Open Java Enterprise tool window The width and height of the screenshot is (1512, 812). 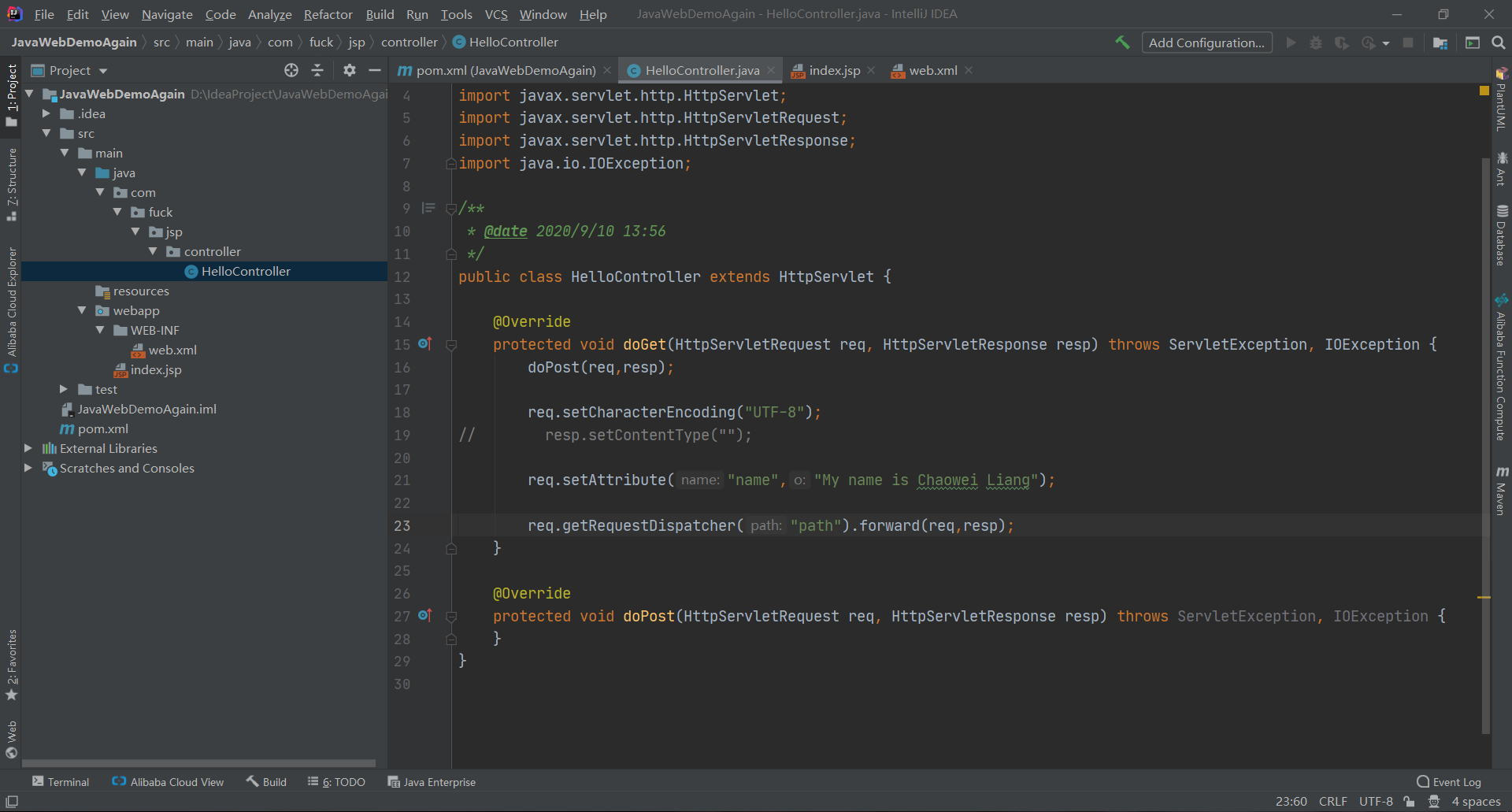tap(432, 782)
